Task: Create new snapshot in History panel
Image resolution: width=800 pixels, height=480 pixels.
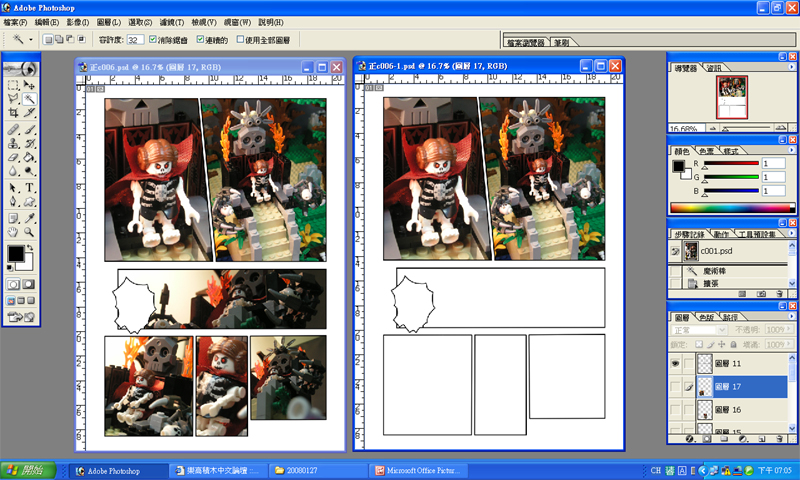Action: [x=761, y=294]
